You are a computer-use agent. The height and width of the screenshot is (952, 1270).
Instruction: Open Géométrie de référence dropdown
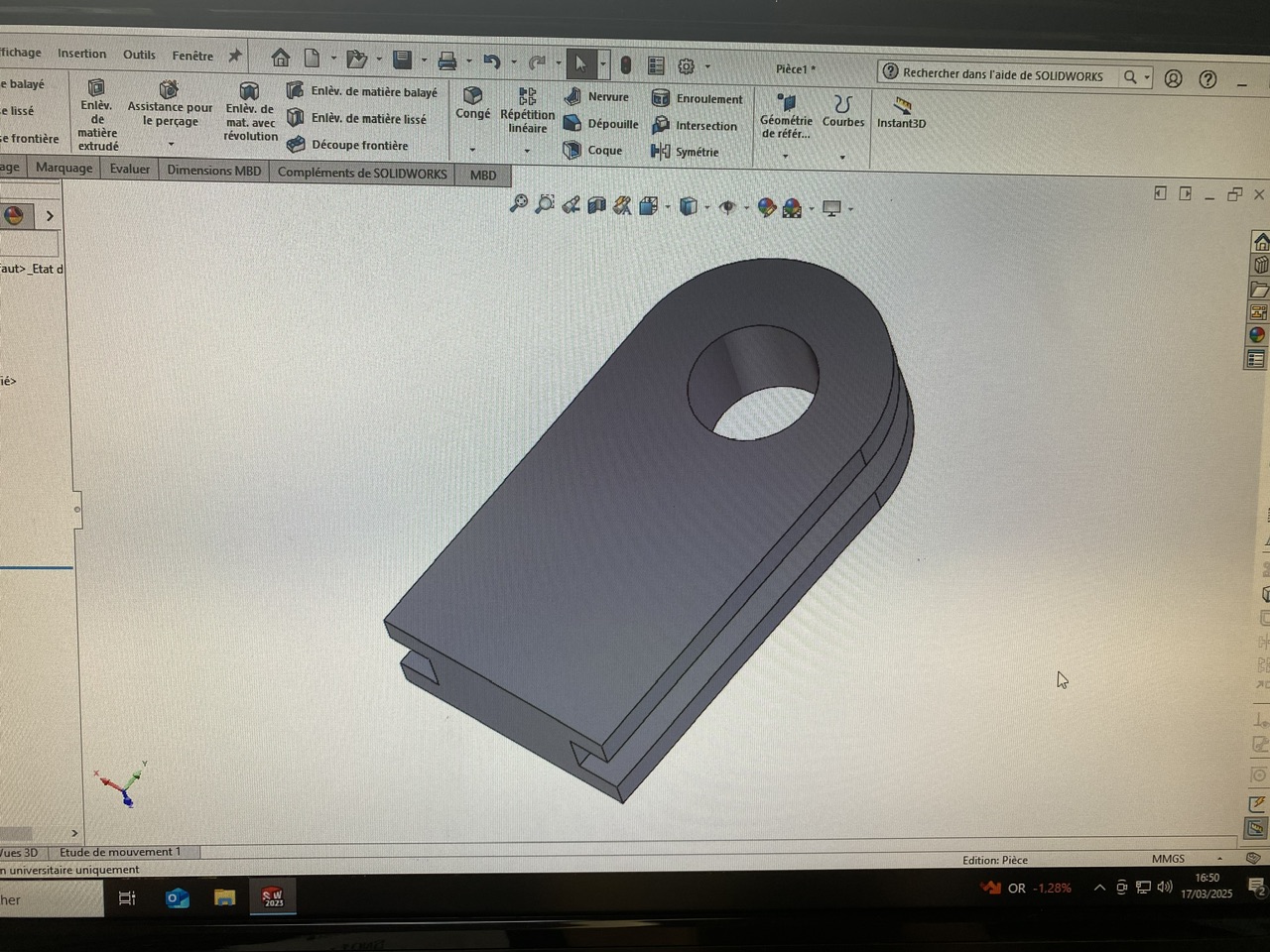785,157
